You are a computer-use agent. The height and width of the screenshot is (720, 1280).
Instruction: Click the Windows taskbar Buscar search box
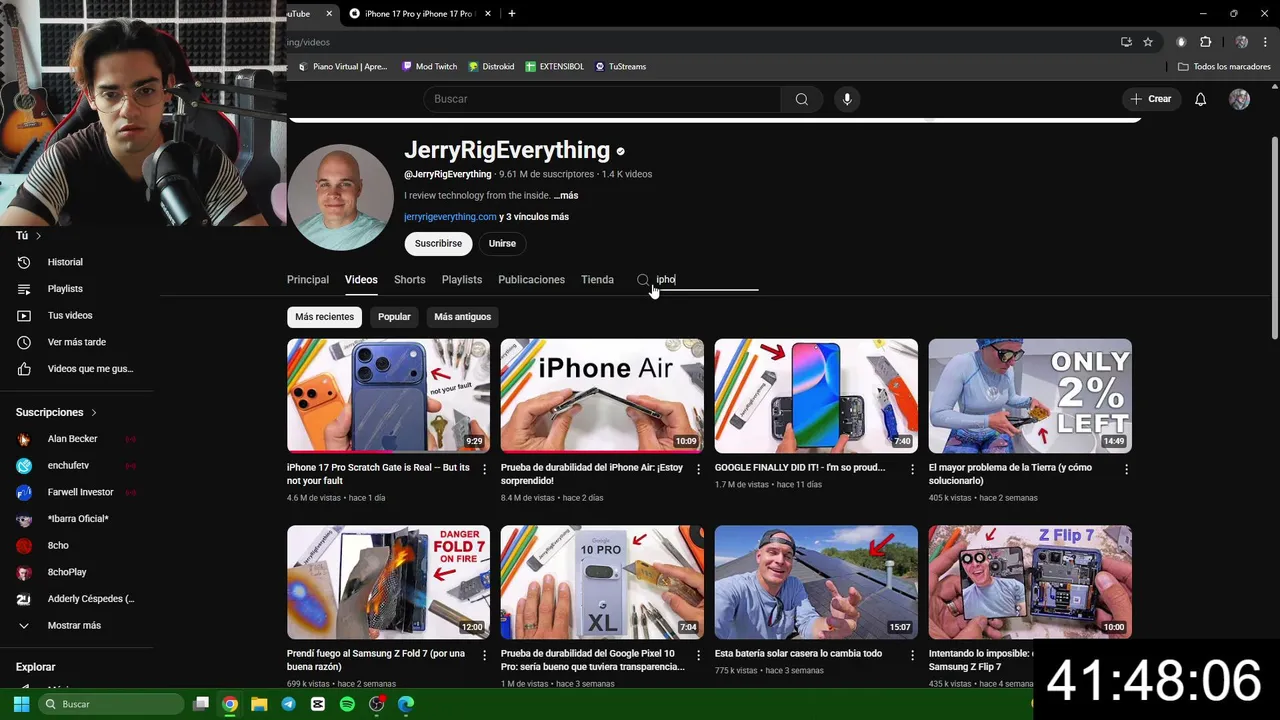click(x=111, y=704)
